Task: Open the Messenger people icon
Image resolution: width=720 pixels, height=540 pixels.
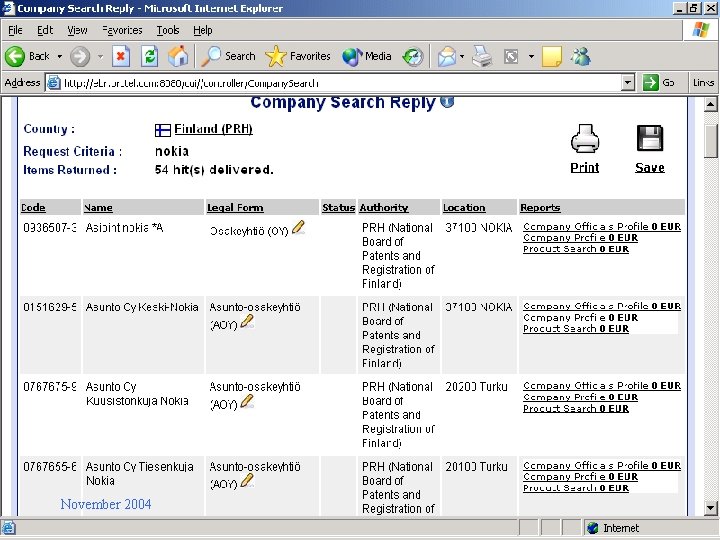Action: pos(580,56)
